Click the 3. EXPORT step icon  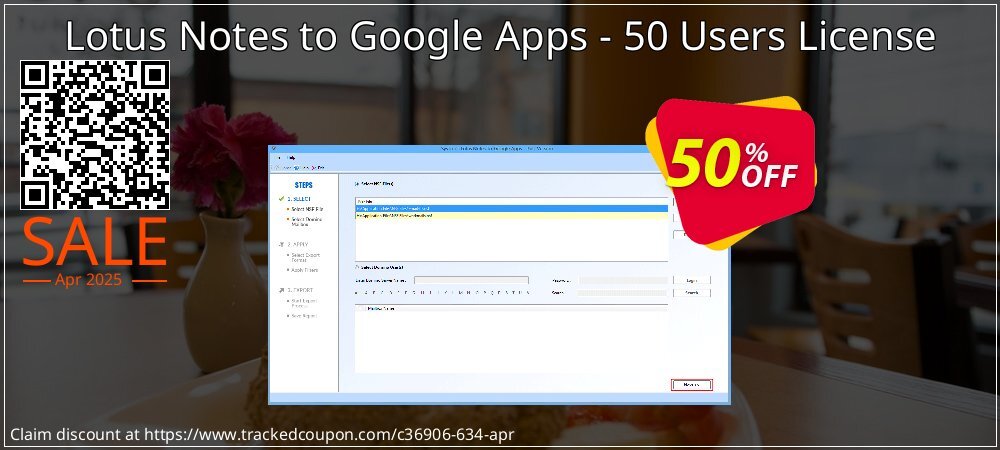281,290
